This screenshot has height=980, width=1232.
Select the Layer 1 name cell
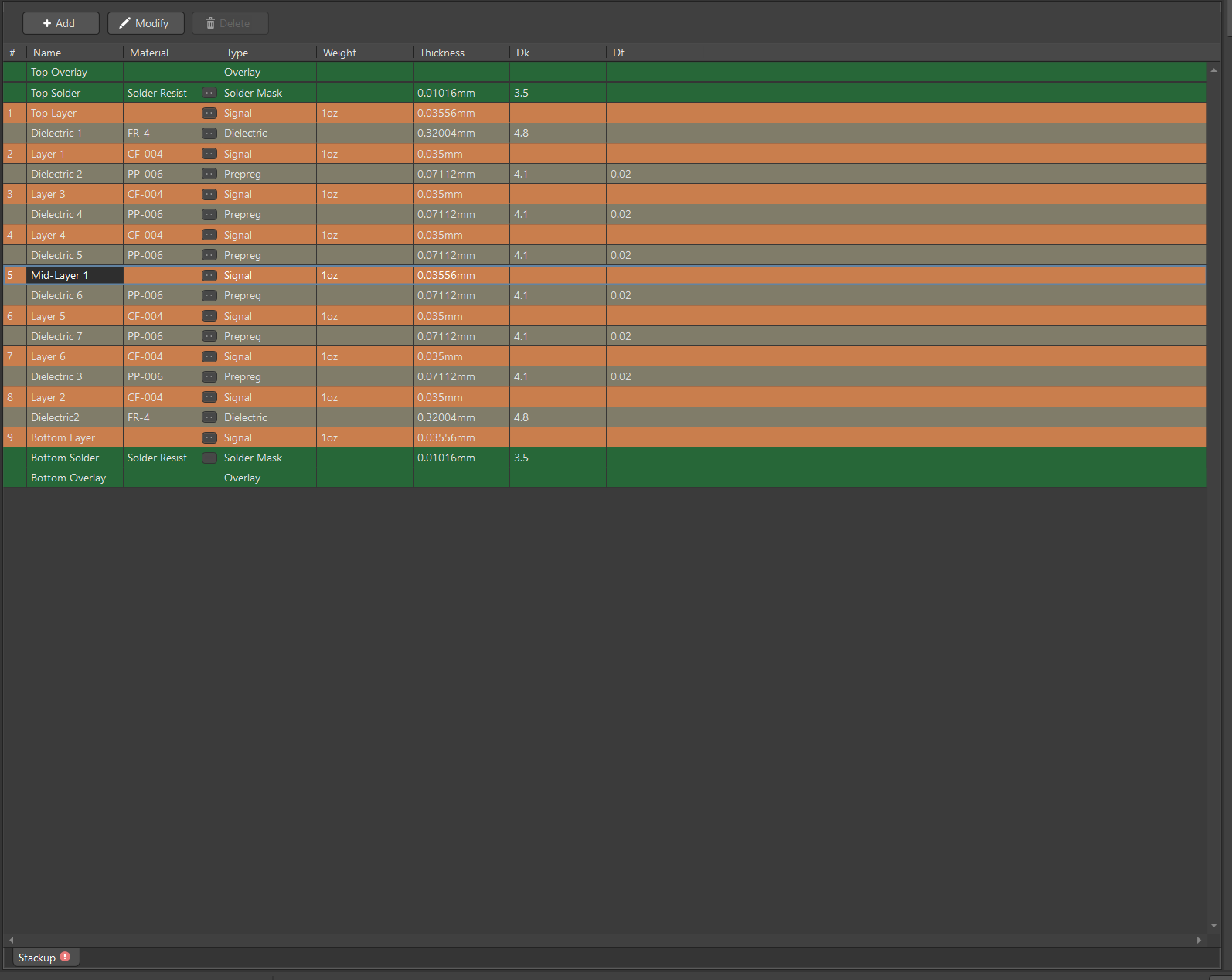tap(75, 154)
